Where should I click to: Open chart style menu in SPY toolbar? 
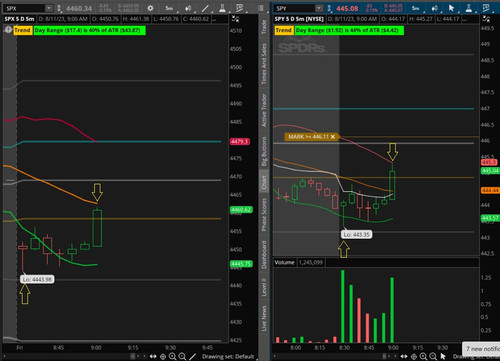[434, 8]
